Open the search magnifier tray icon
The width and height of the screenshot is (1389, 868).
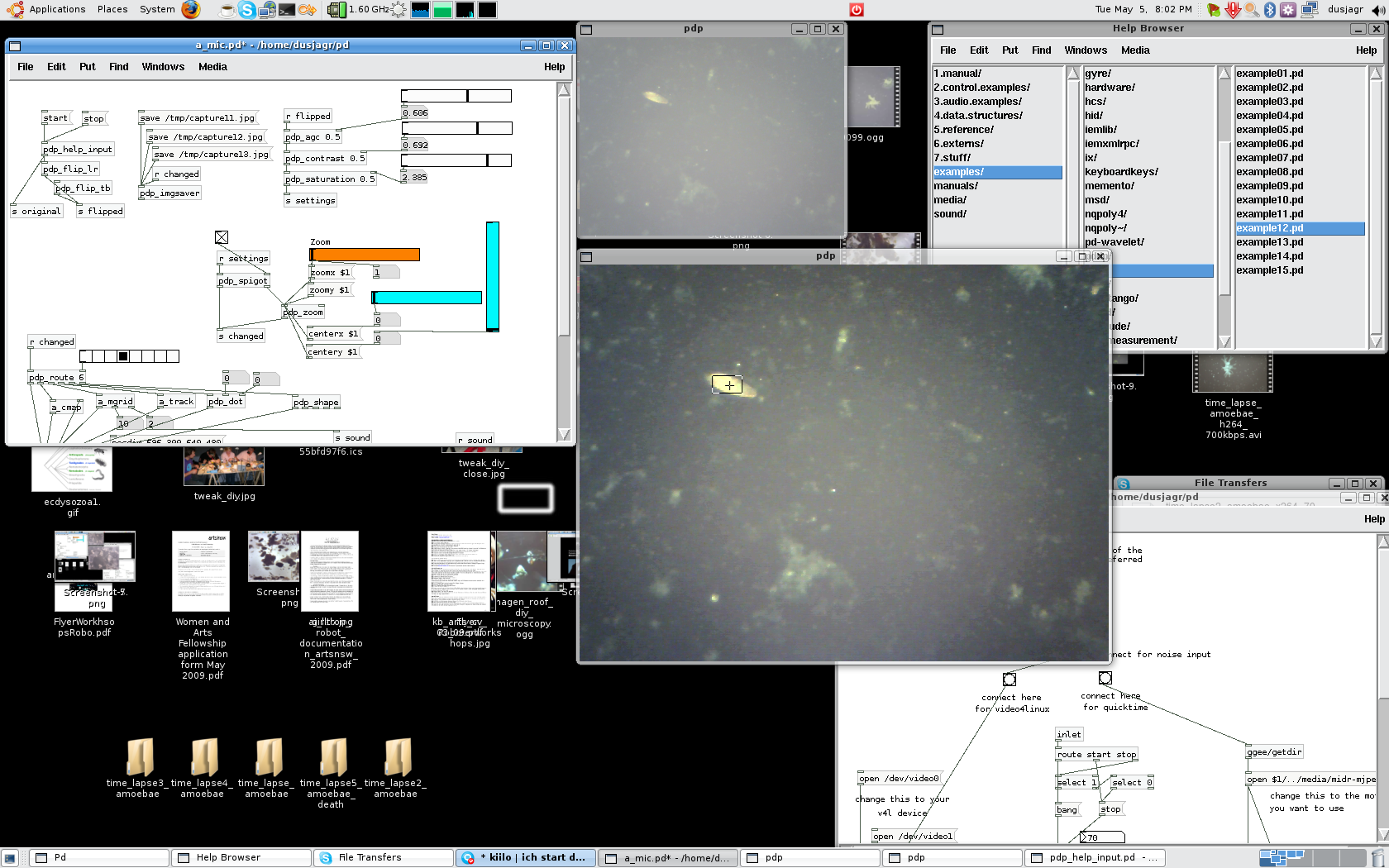[1252, 10]
